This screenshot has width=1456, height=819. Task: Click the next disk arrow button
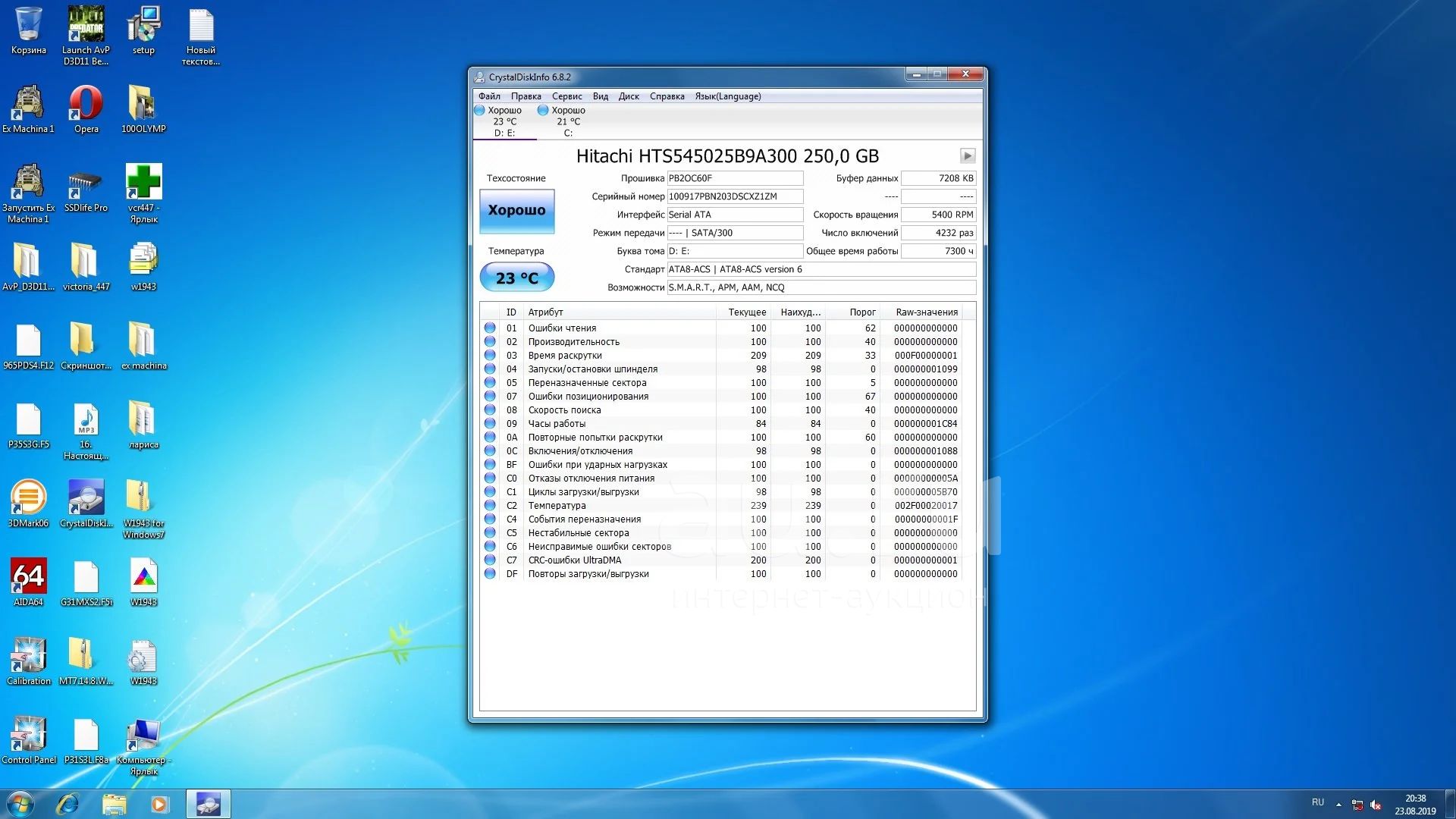coord(968,155)
